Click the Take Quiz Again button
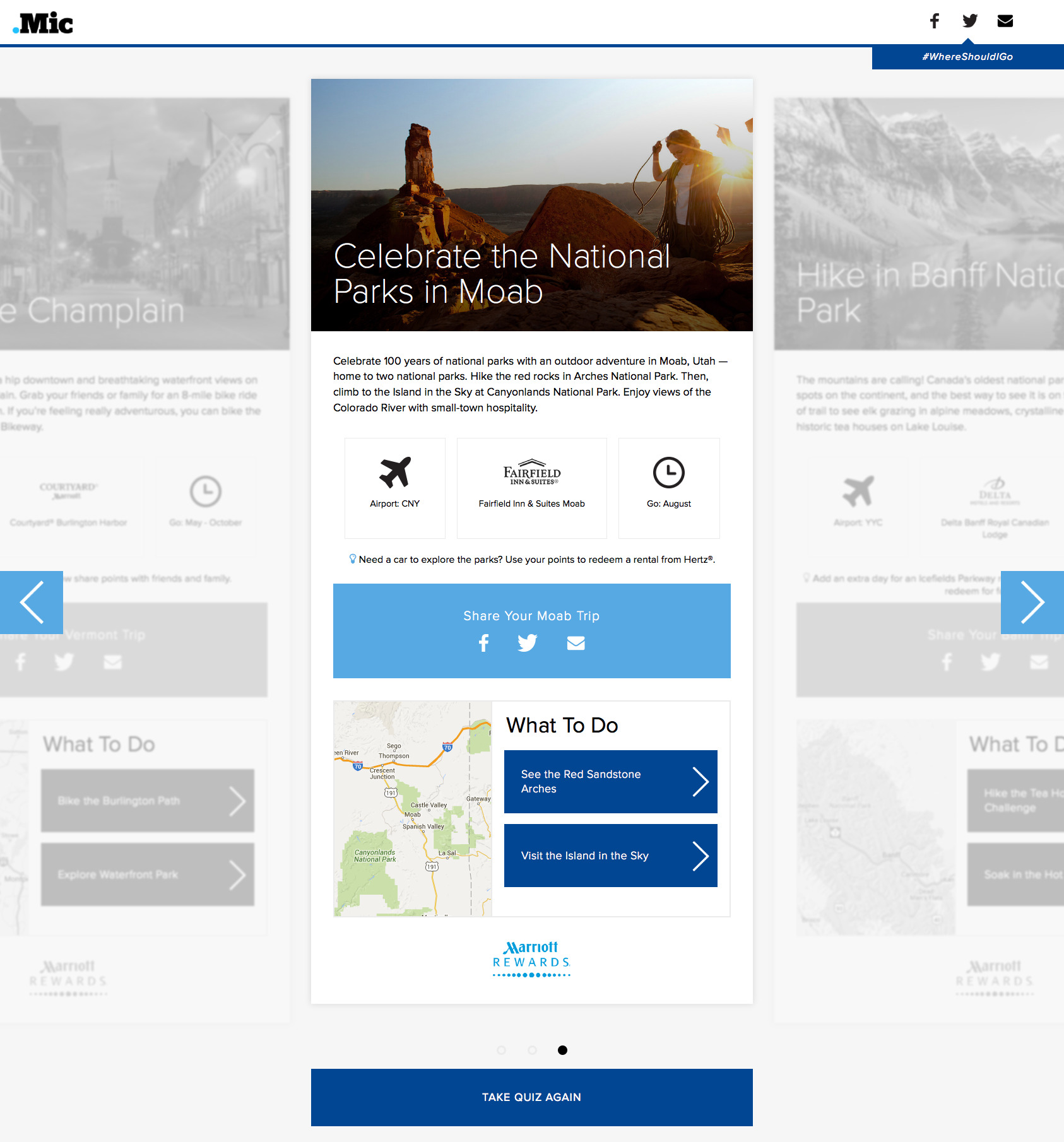This screenshot has width=1064, height=1142. tap(531, 1097)
